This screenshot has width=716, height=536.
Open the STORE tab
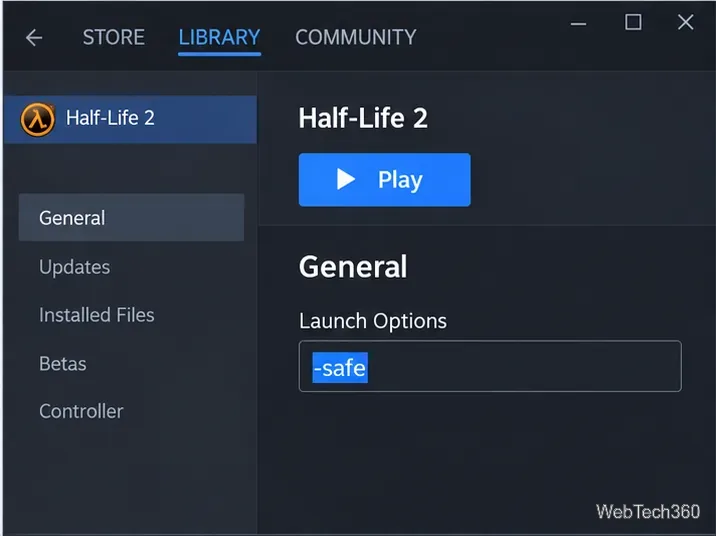pos(113,37)
